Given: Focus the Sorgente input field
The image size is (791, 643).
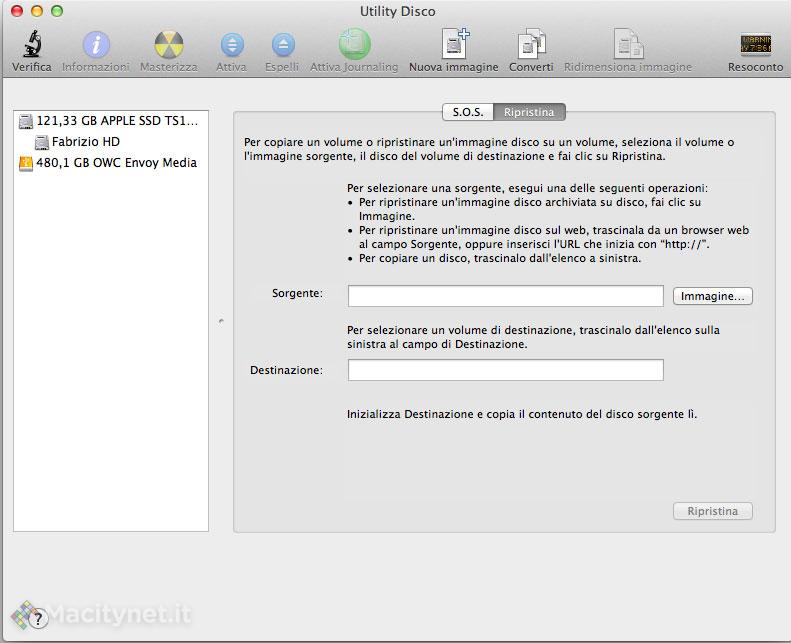Looking at the screenshot, I should click(x=505, y=296).
